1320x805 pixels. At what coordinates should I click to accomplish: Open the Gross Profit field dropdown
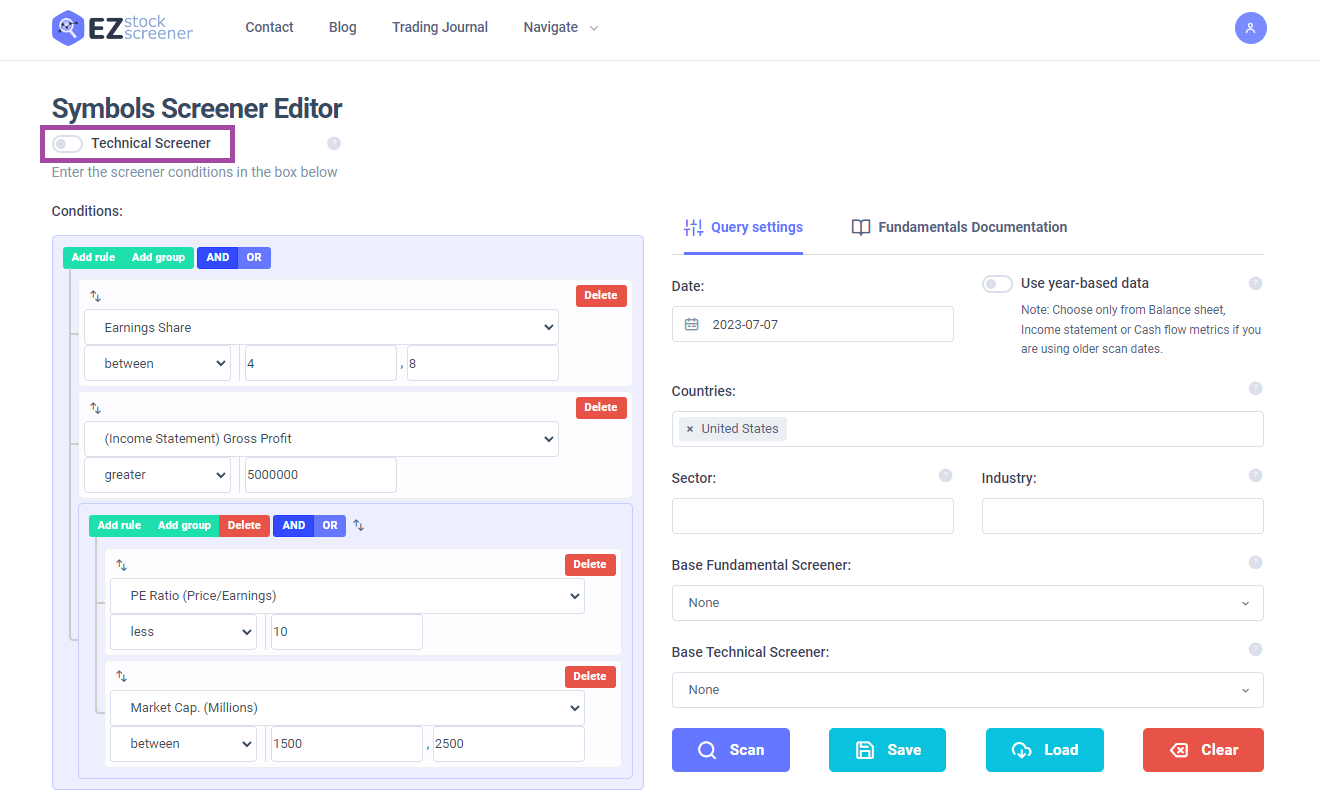click(x=321, y=438)
